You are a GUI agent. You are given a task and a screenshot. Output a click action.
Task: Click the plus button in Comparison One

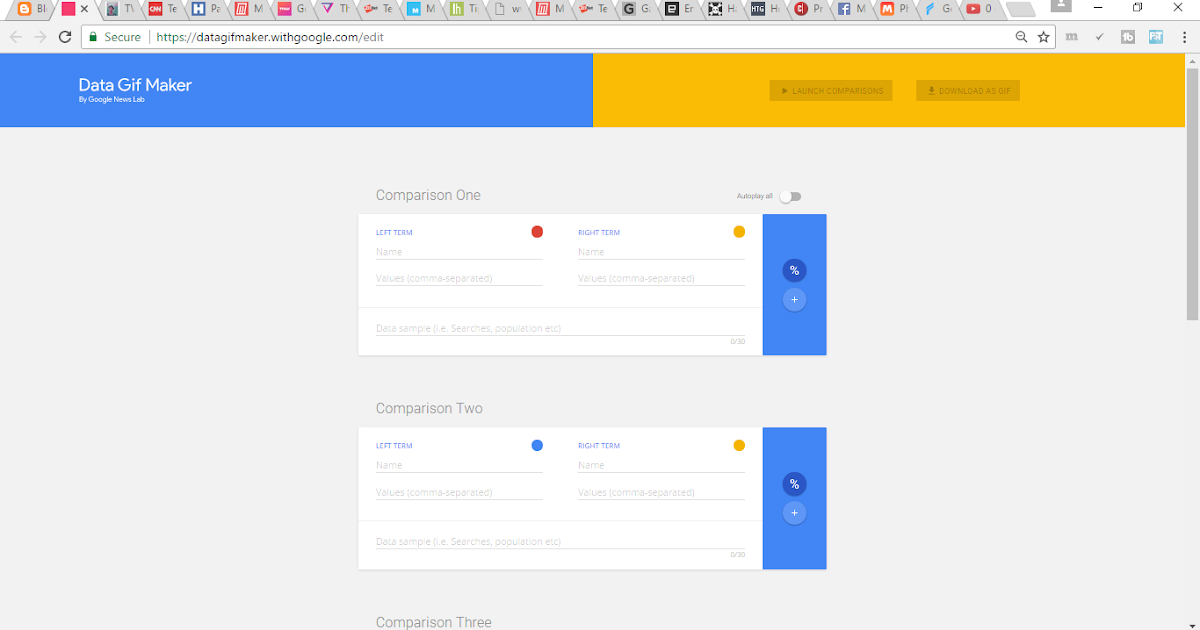[x=794, y=299]
